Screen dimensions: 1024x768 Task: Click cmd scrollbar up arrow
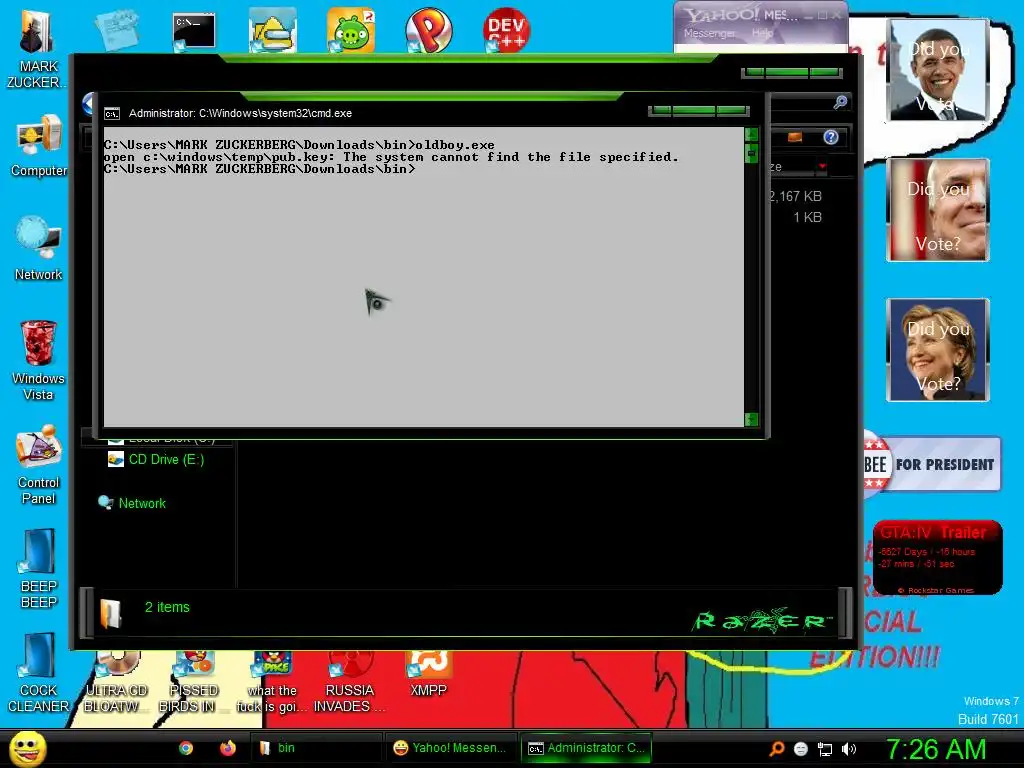[x=752, y=135]
